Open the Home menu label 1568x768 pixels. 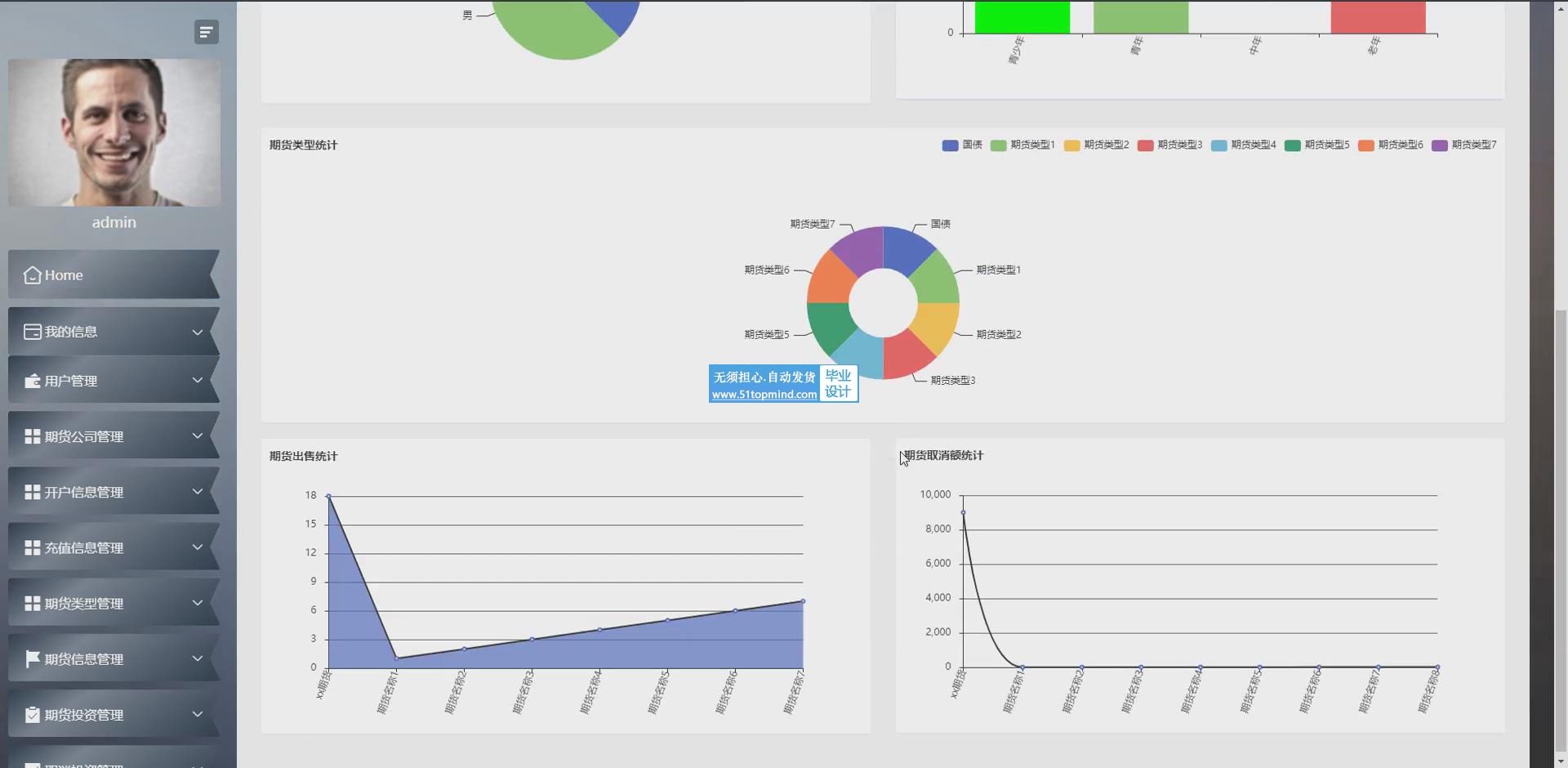[x=64, y=275]
